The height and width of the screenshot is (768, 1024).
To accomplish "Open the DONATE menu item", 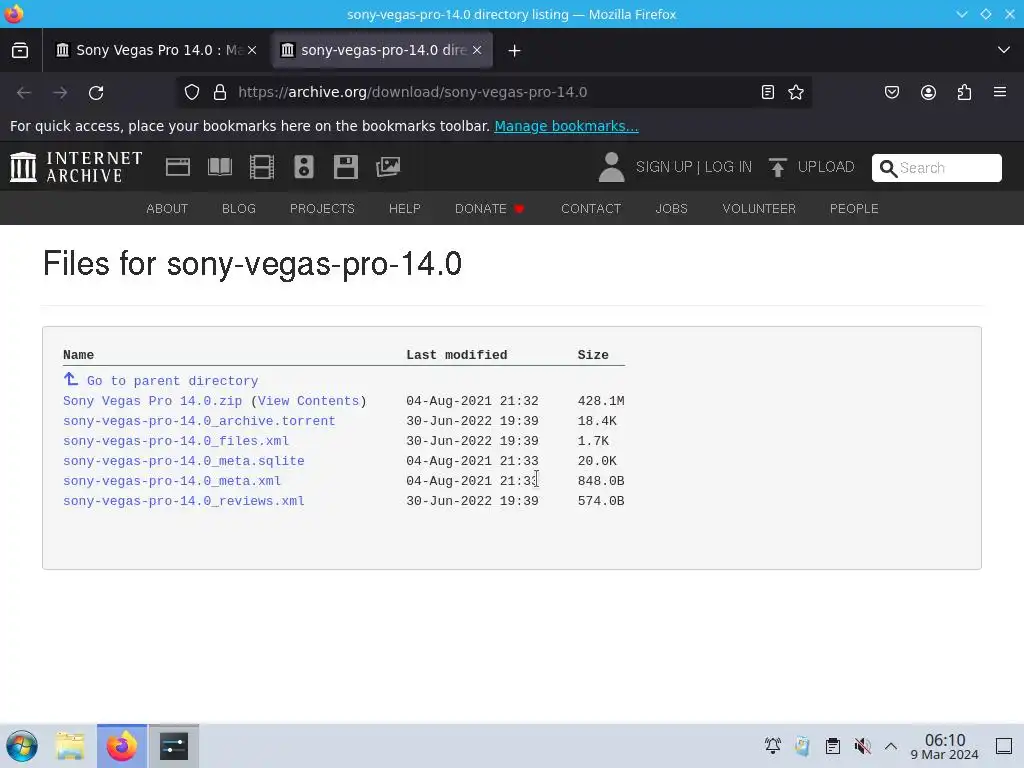I will 490,209.
